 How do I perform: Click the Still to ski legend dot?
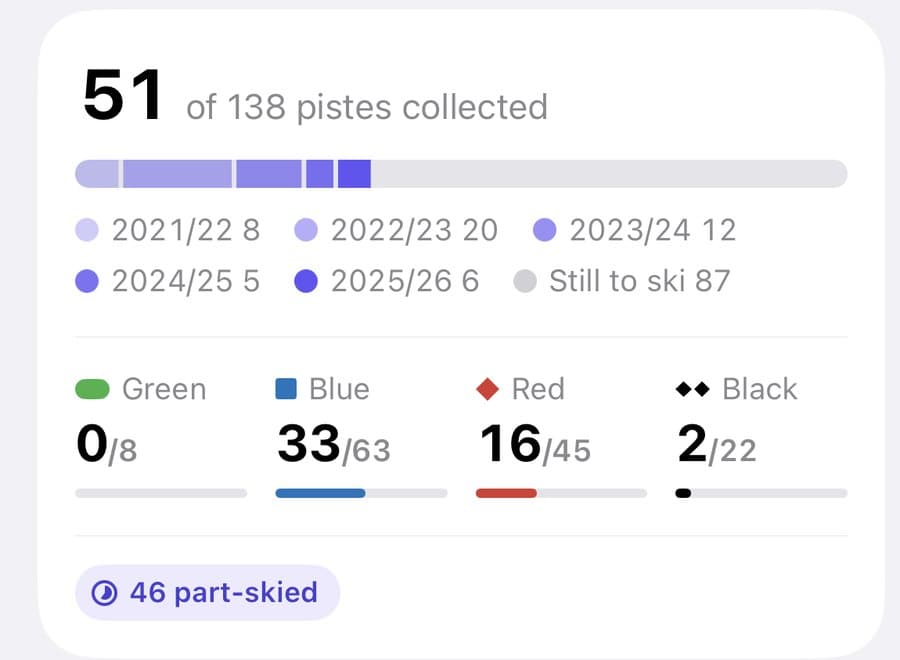[525, 281]
